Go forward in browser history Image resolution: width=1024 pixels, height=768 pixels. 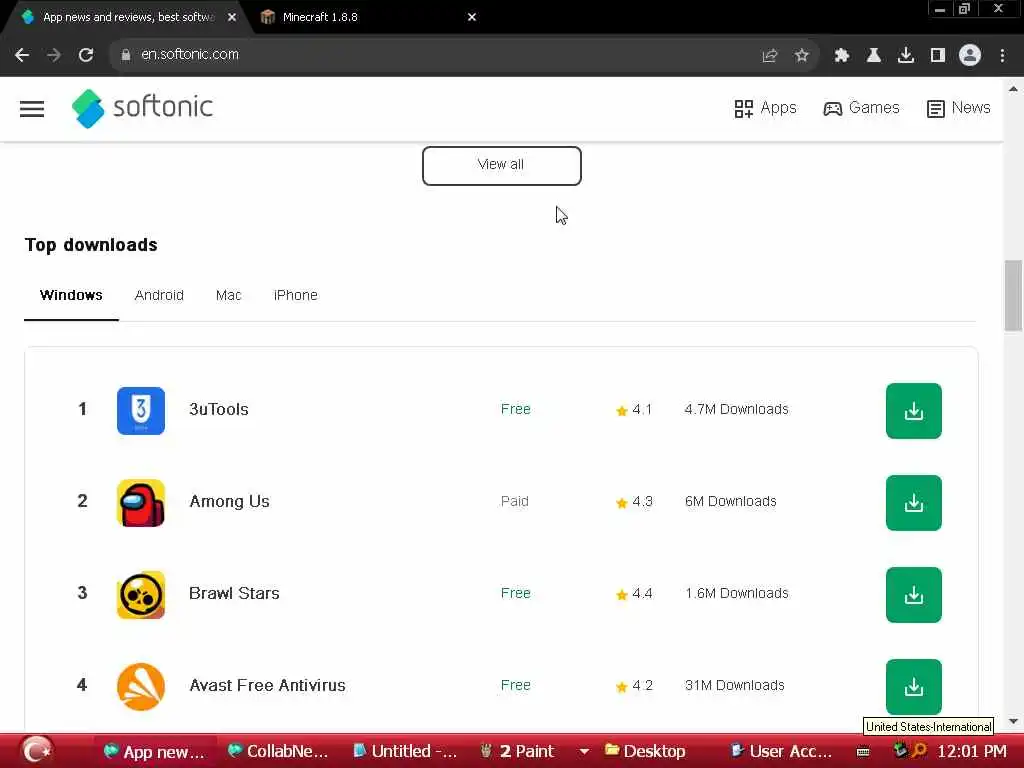(54, 55)
